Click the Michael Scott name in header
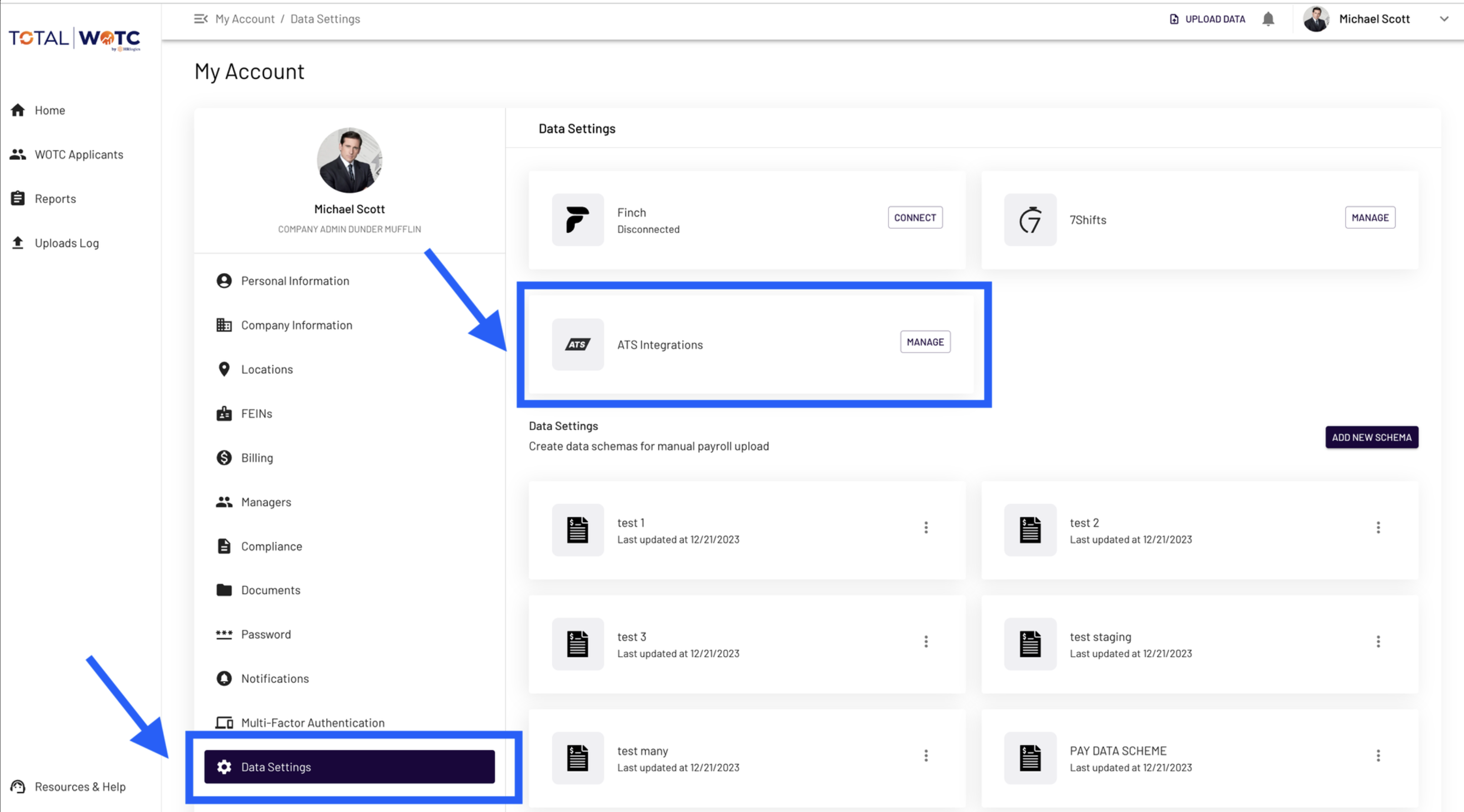 coord(1374,19)
